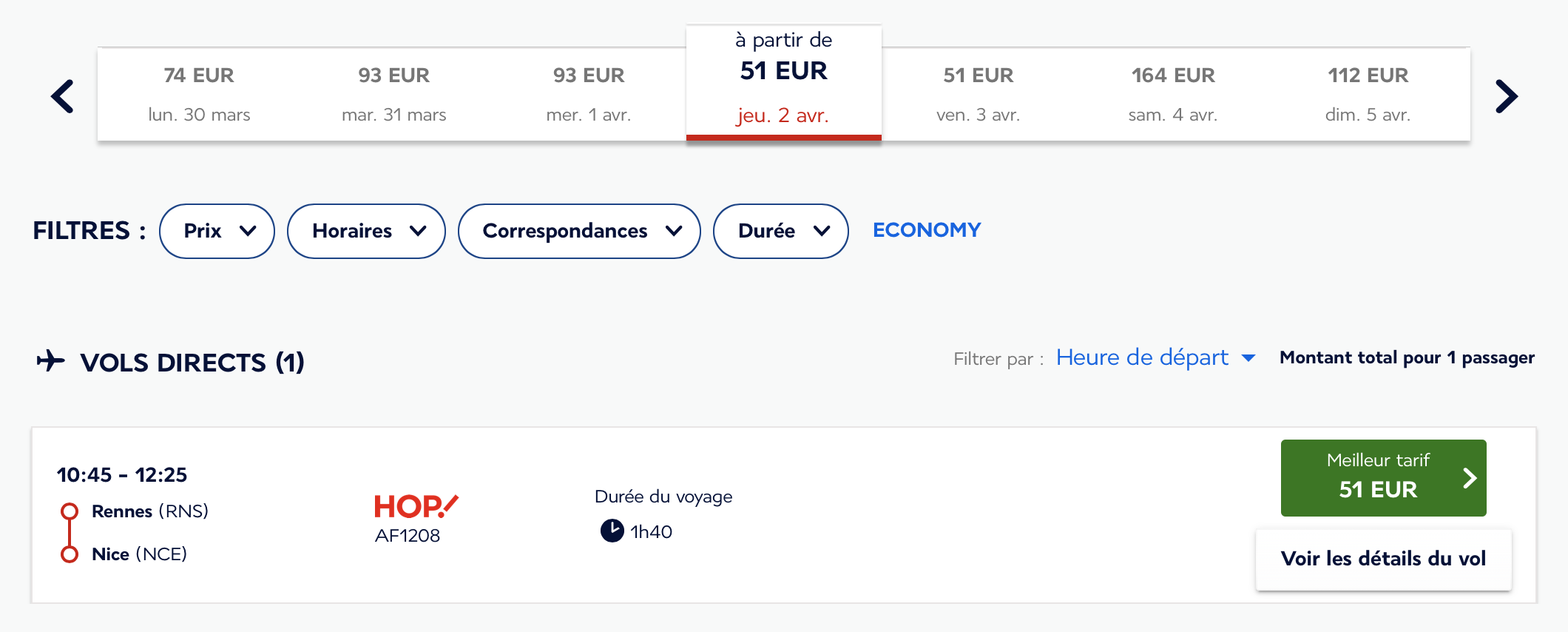
Task: Click the previous dates left arrow
Action: click(x=63, y=96)
